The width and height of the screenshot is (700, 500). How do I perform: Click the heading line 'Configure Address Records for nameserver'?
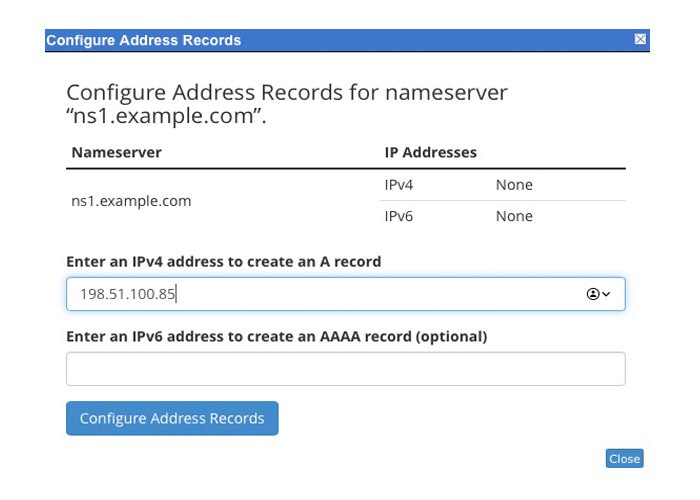(286, 93)
